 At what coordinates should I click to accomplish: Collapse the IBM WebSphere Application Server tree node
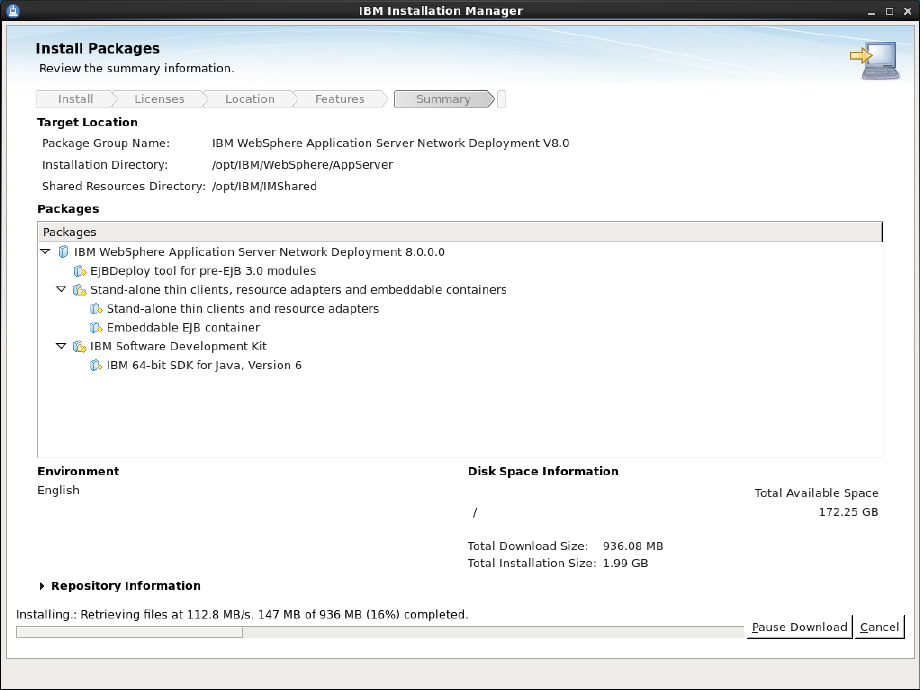(45, 252)
